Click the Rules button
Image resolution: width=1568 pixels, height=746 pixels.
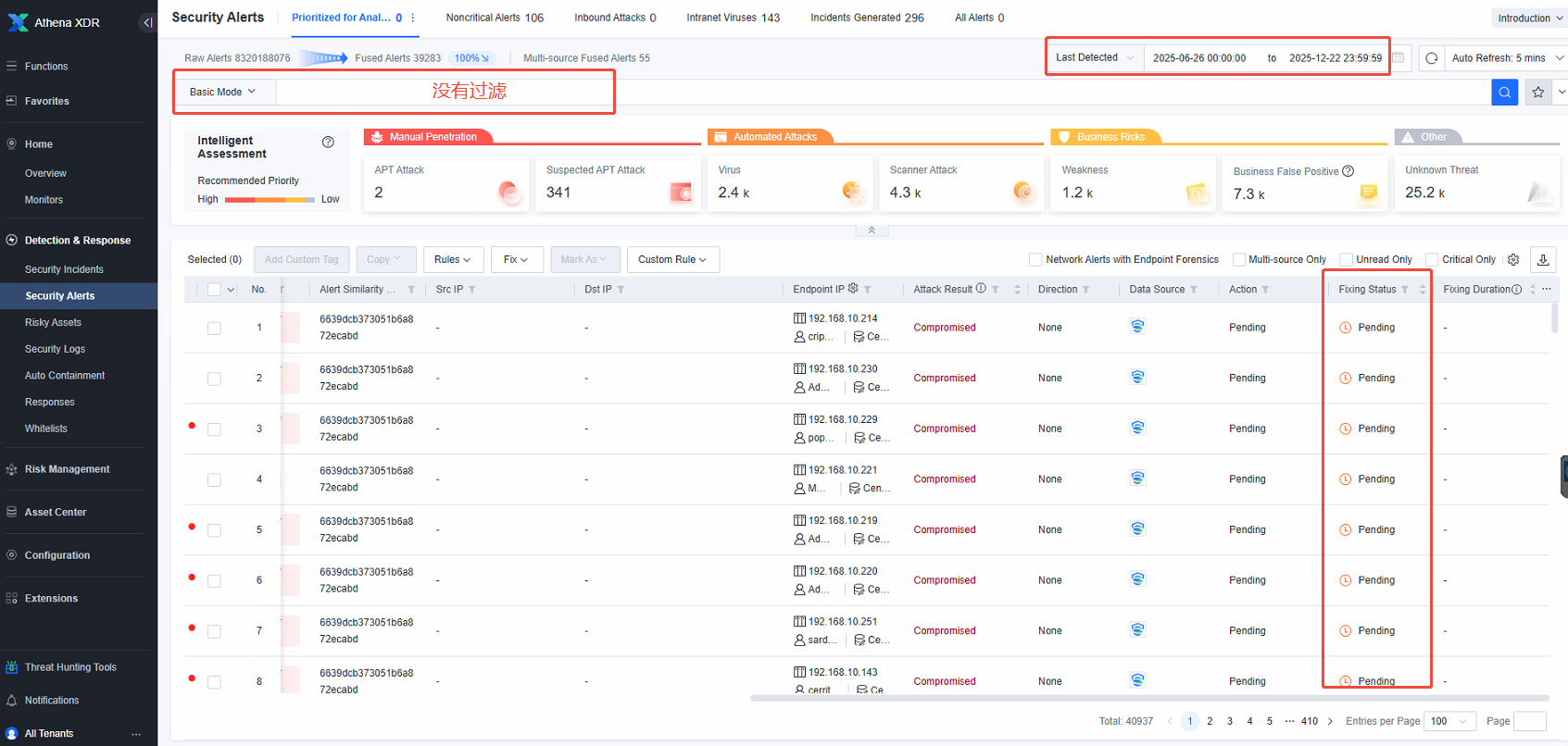point(453,259)
